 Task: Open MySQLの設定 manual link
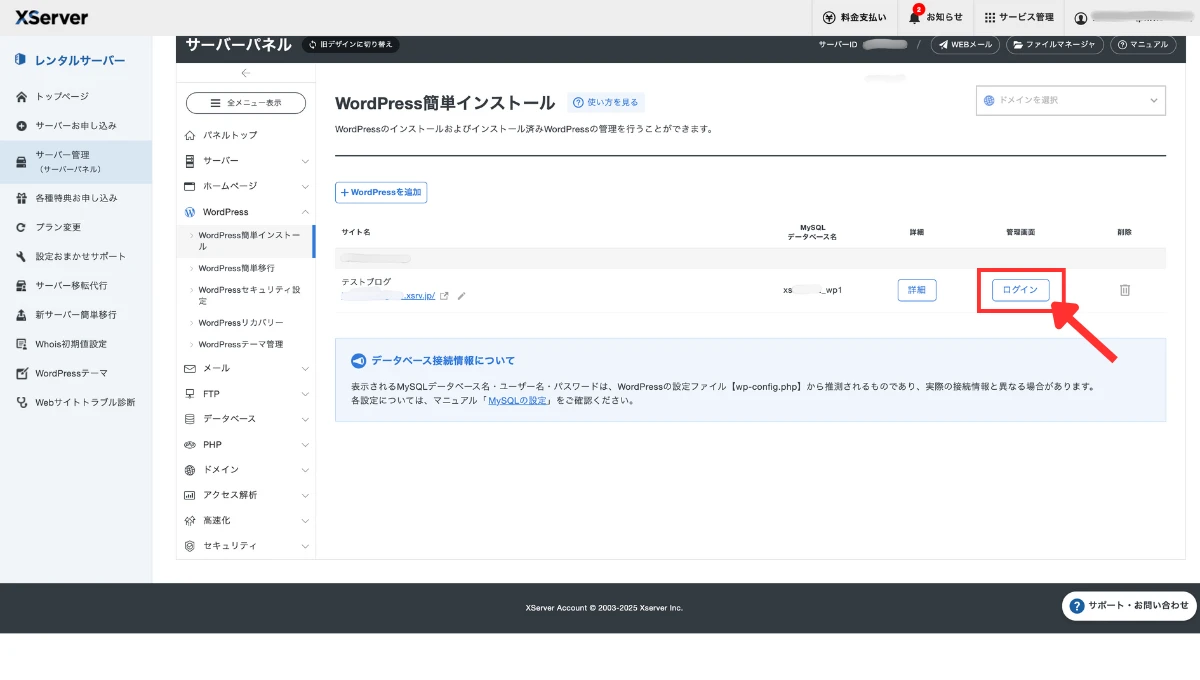pos(518,400)
